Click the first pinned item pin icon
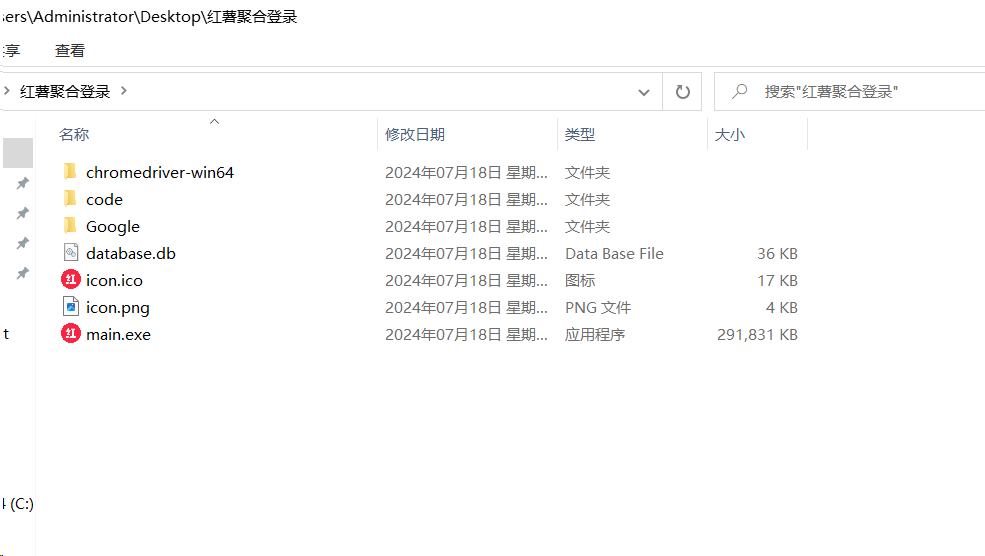The height and width of the screenshot is (556, 985). click(22, 184)
